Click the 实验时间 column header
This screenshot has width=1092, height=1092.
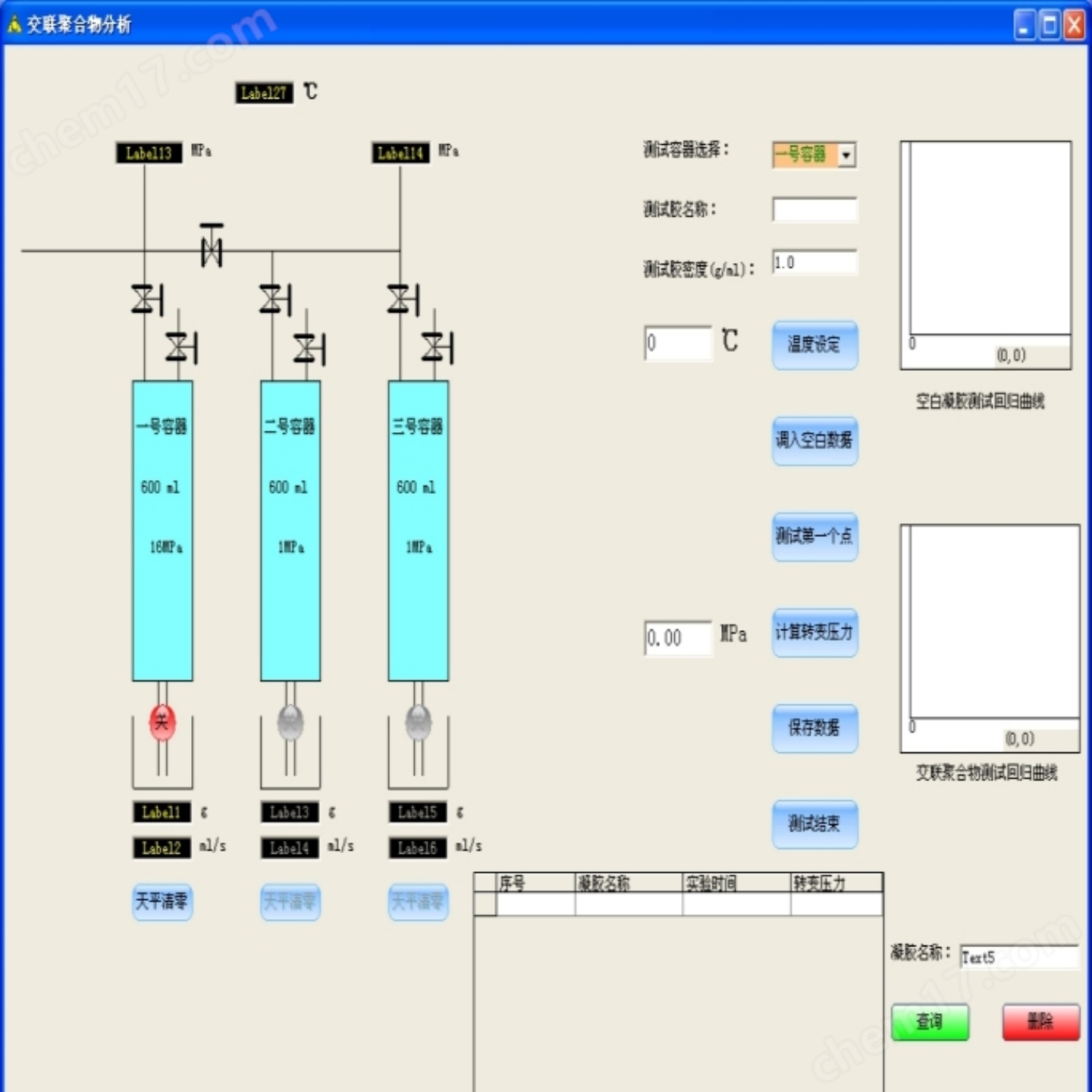pyautogui.click(x=736, y=883)
